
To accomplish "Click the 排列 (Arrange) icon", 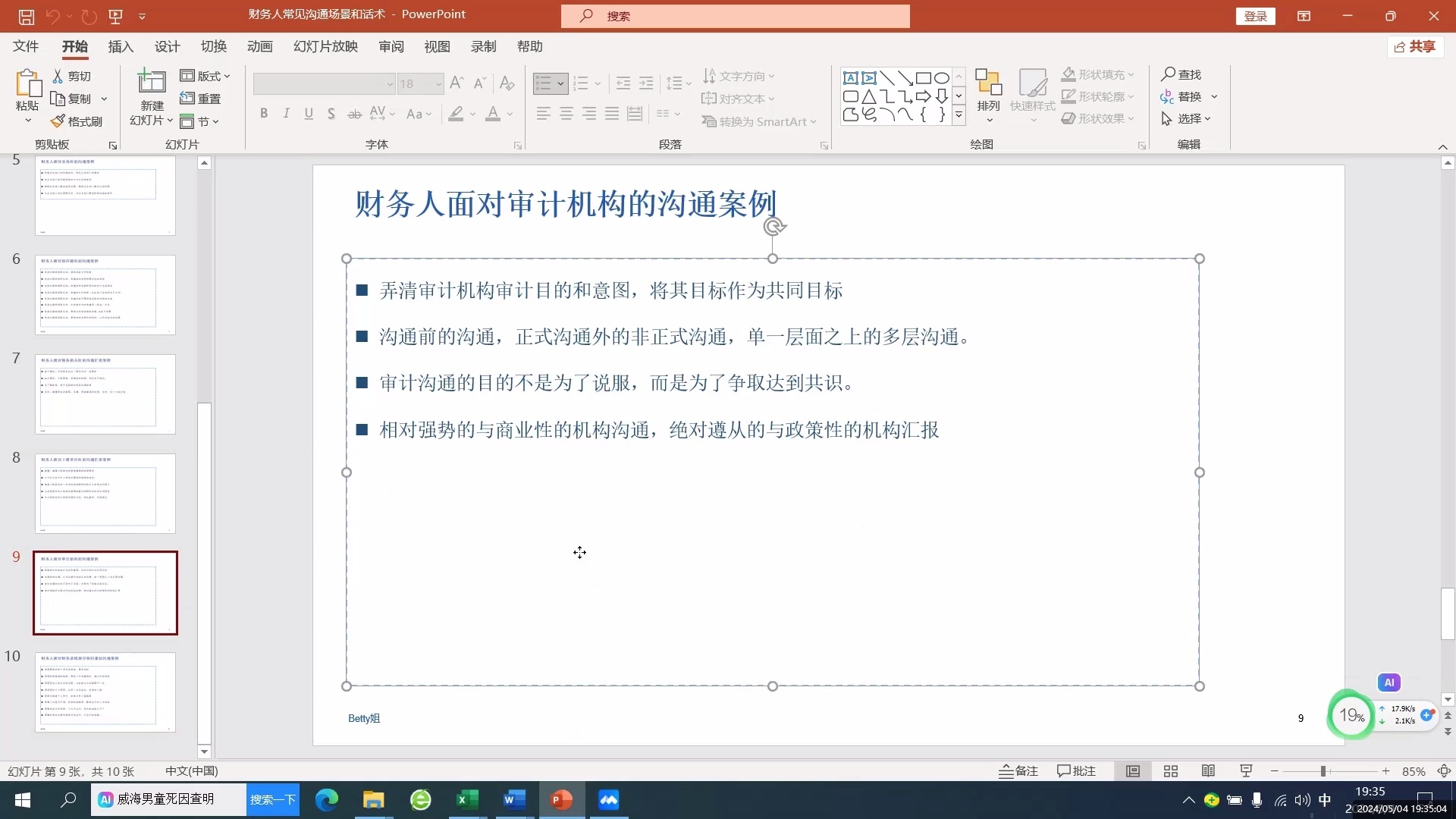I will [x=988, y=91].
